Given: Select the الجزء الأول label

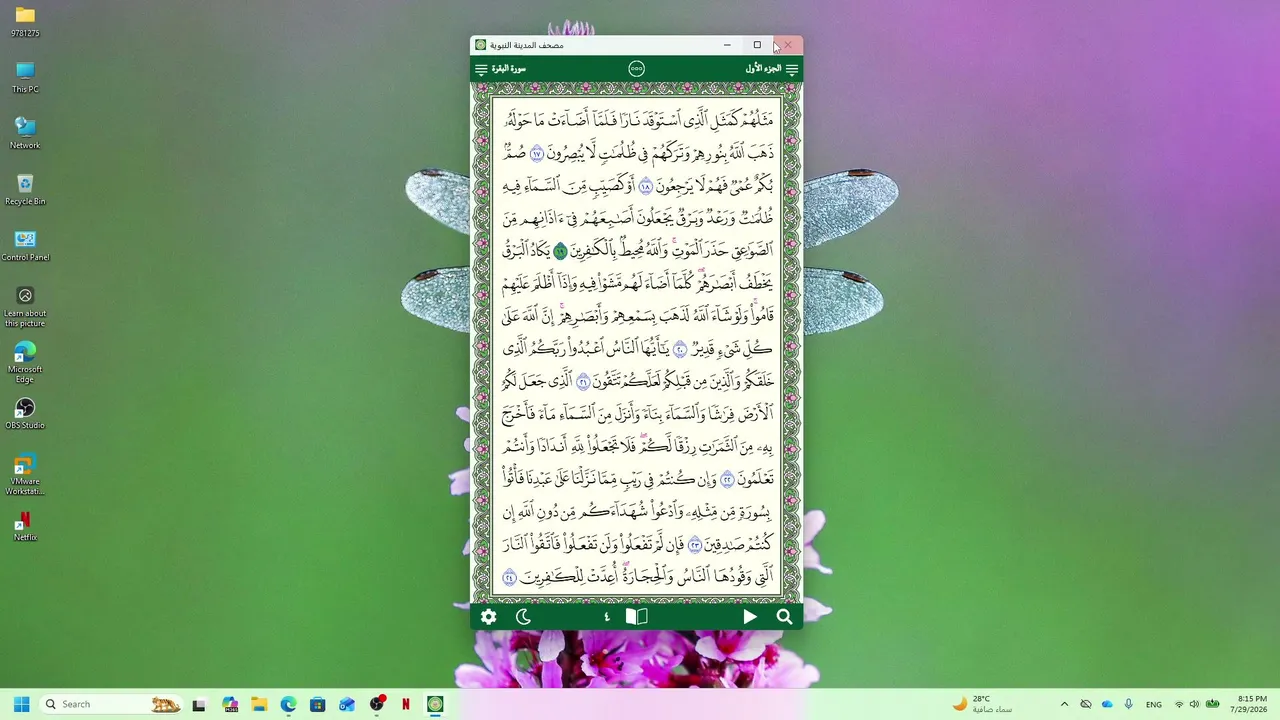Looking at the screenshot, I should [x=763, y=69].
